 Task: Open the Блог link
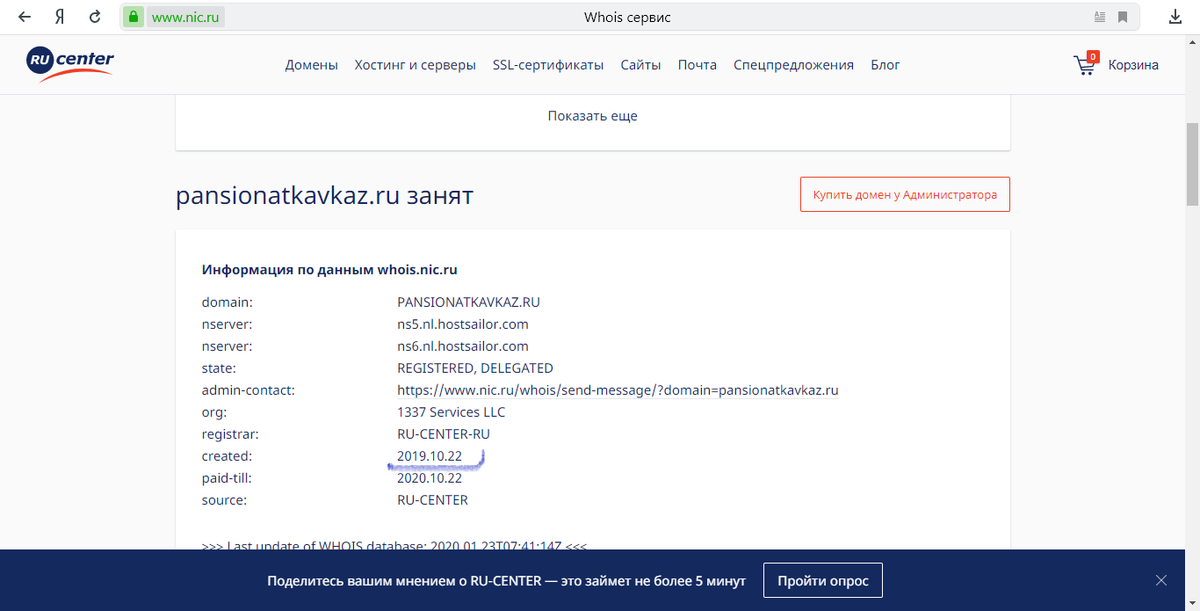click(885, 64)
